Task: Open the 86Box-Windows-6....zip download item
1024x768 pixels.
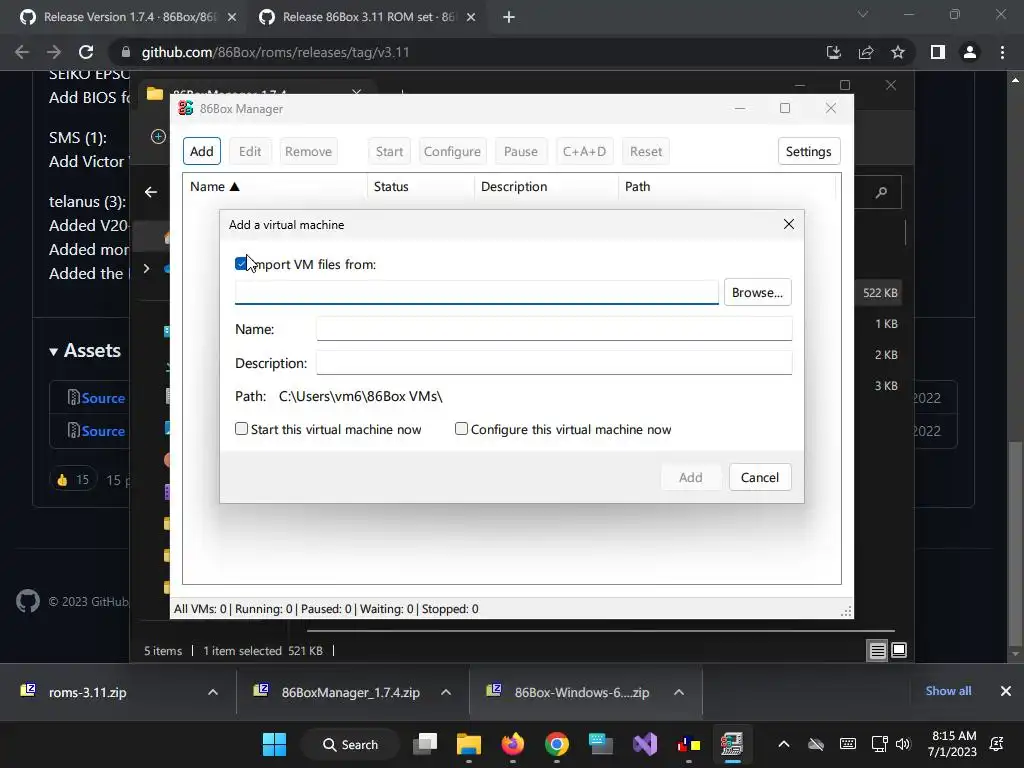Action: [581, 692]
